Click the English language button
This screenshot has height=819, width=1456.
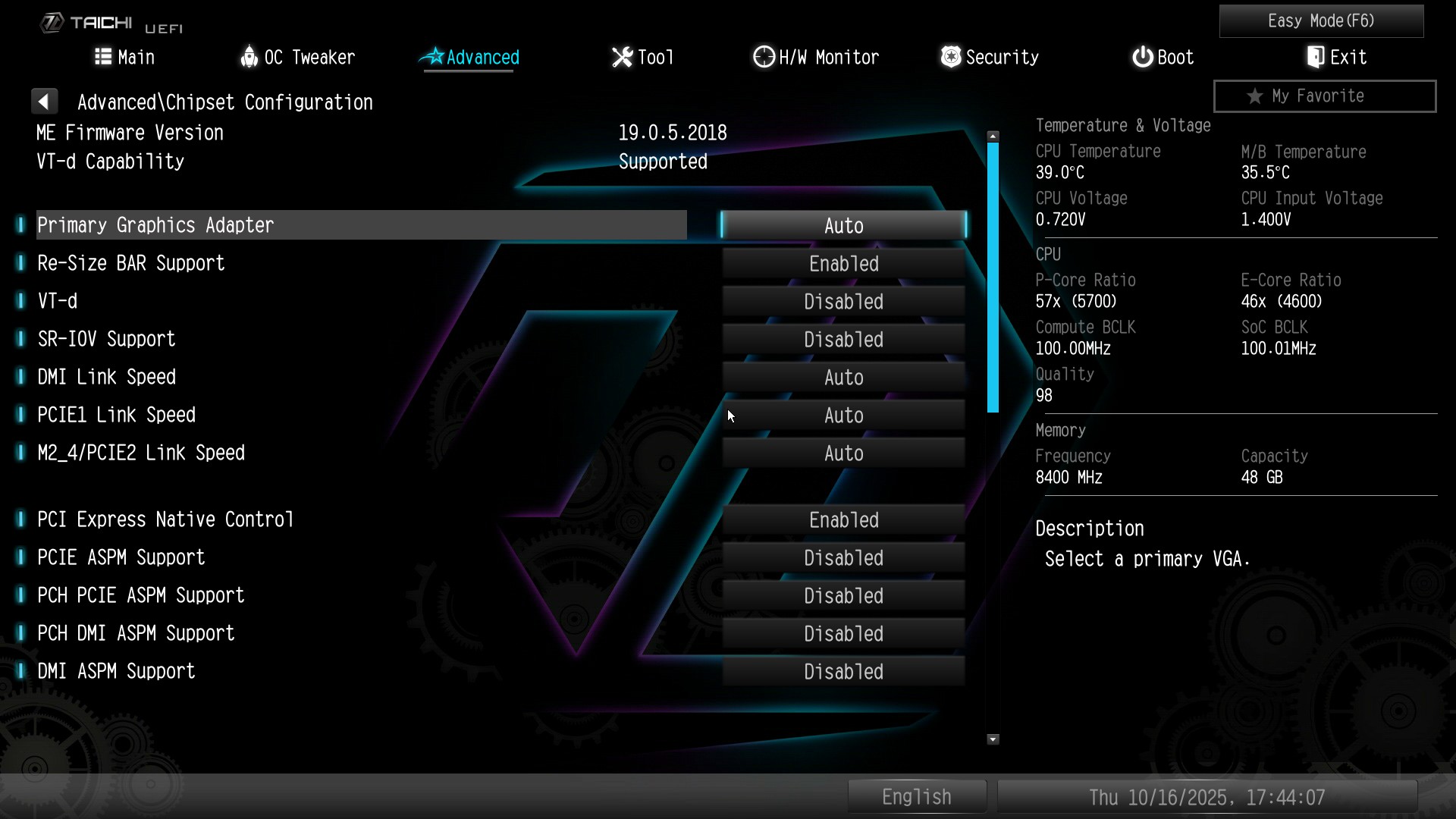pos(916,797)
